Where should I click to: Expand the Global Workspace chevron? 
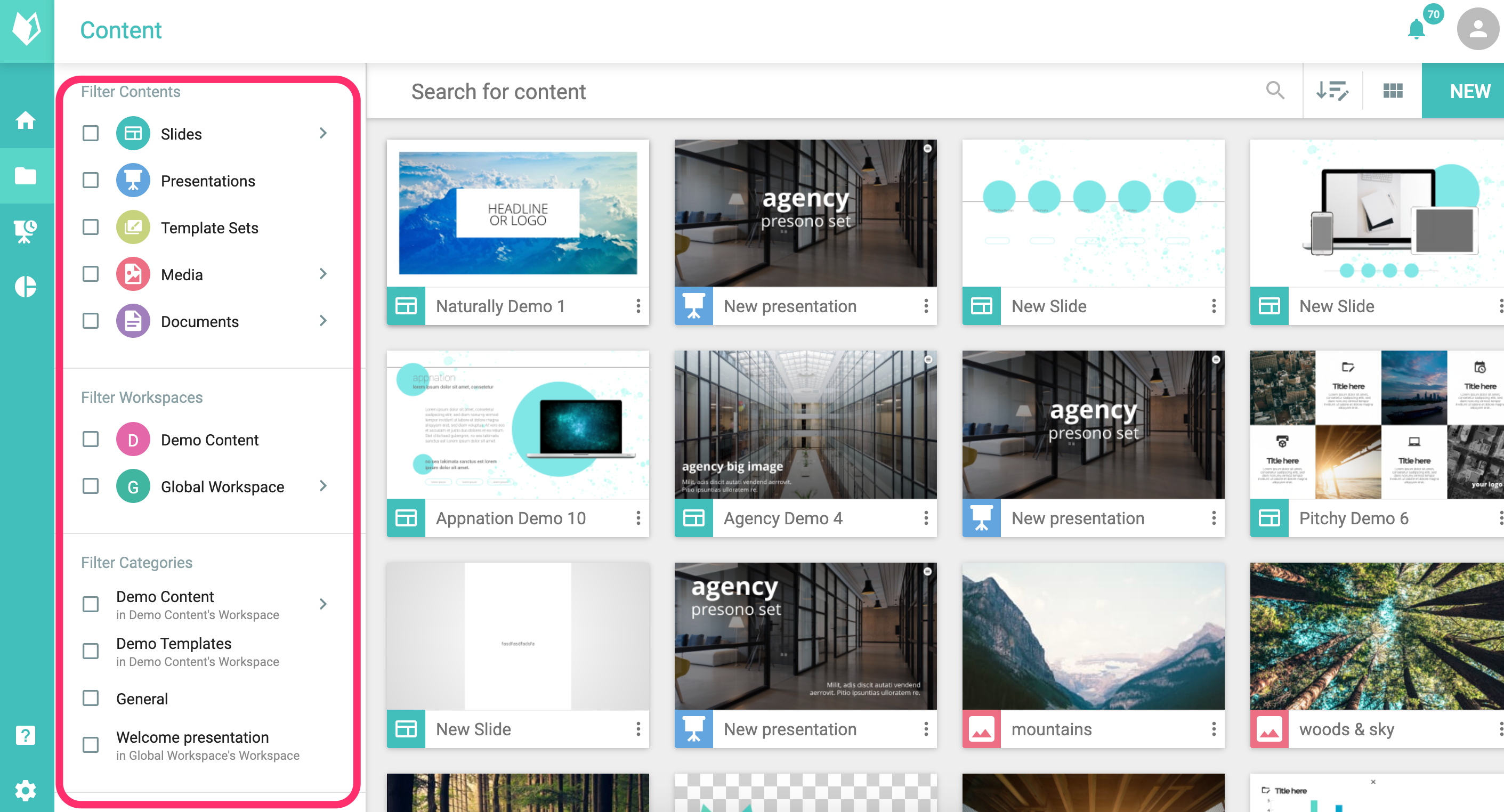(323, 486)
